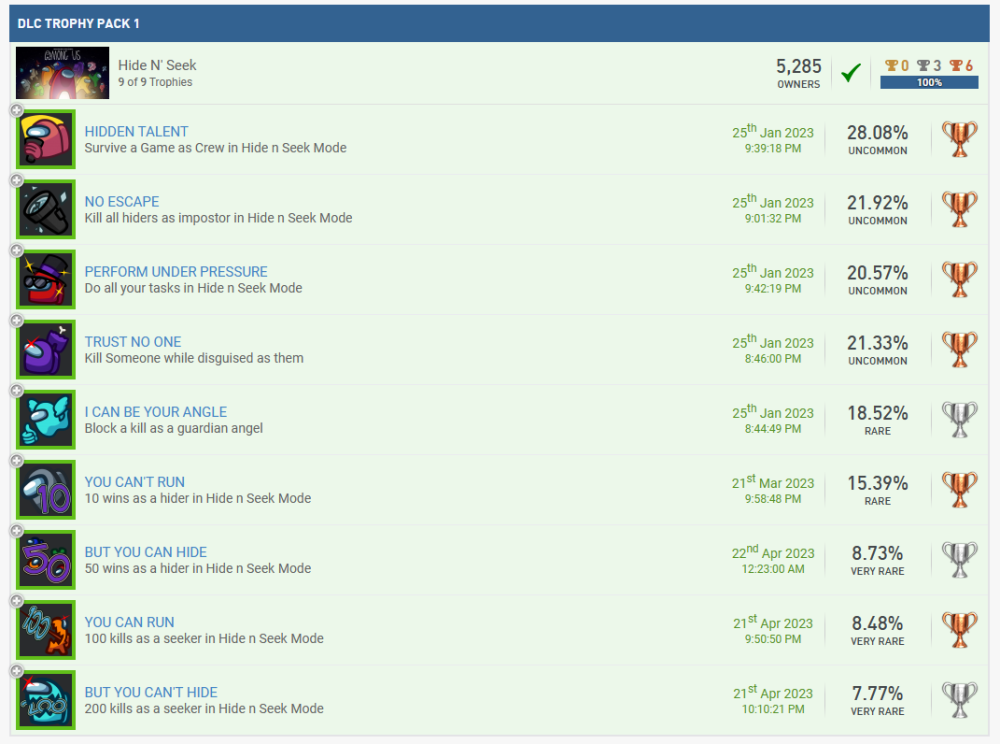The width and height of the screenshot is (1000, 744).
Task: Open the HIDDEN TALENT trophy link
Action: [x=136, y=131]
